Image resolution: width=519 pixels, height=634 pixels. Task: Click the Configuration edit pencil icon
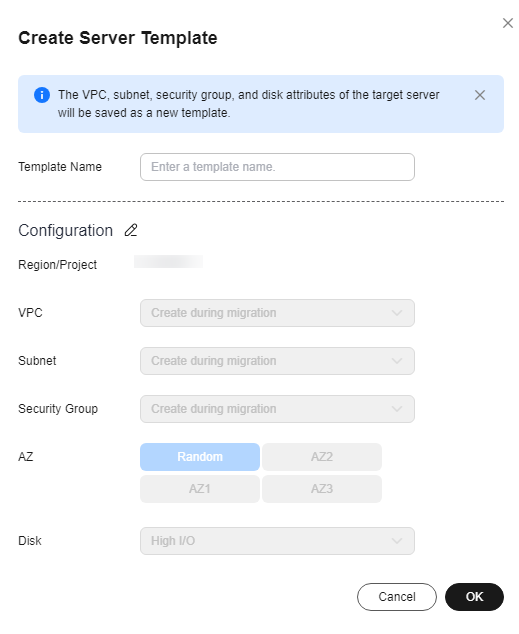(x=131, y=230)
